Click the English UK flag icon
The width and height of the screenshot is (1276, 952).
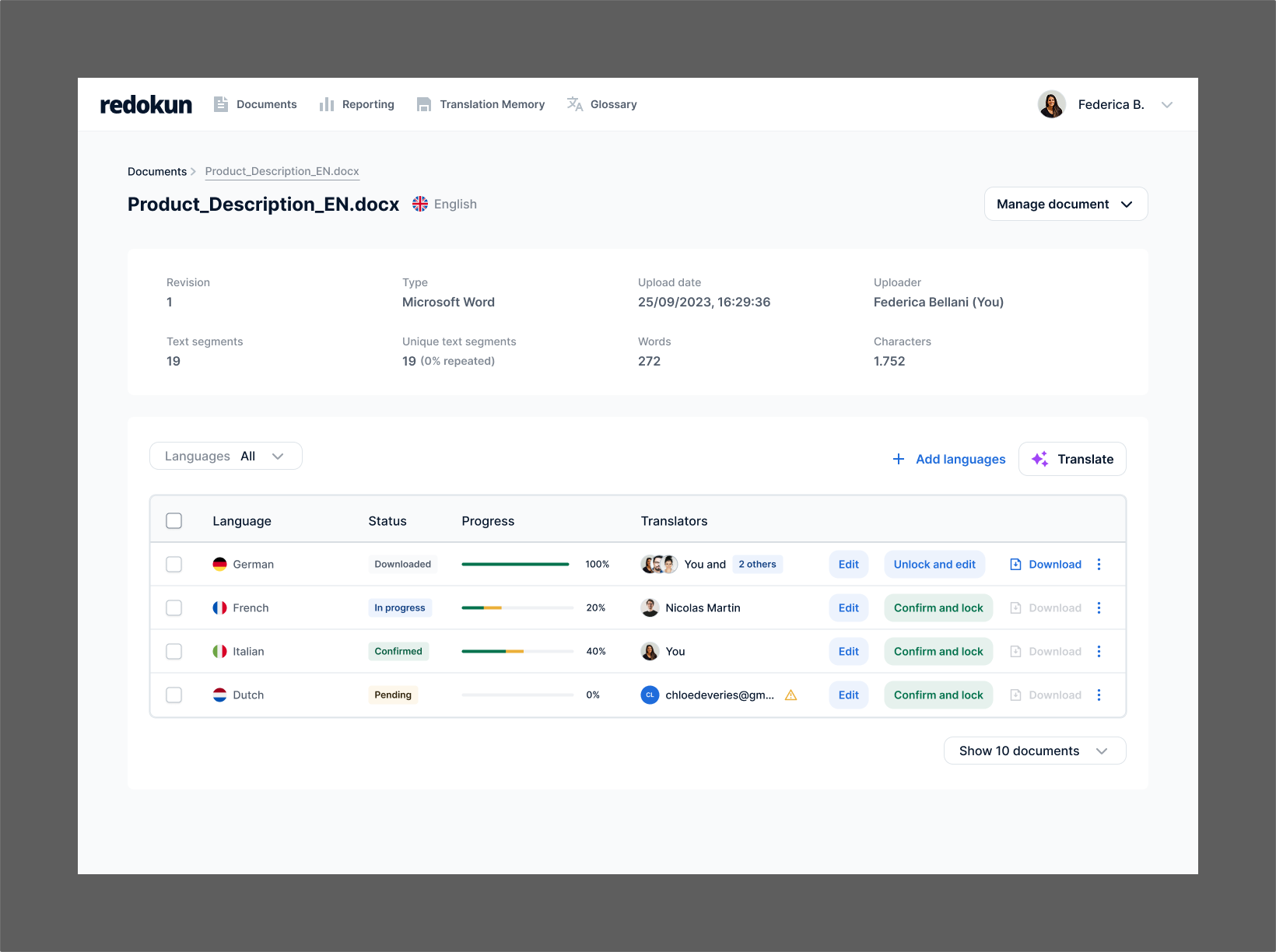[420, 204]
